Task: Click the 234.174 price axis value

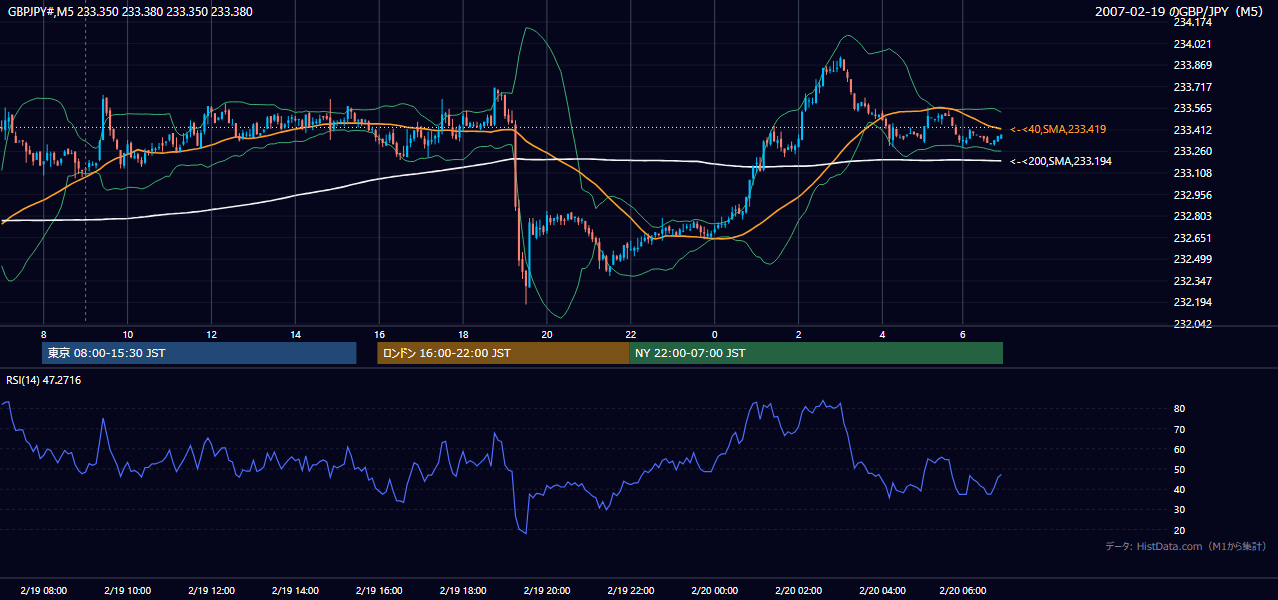Action: 1192,22
